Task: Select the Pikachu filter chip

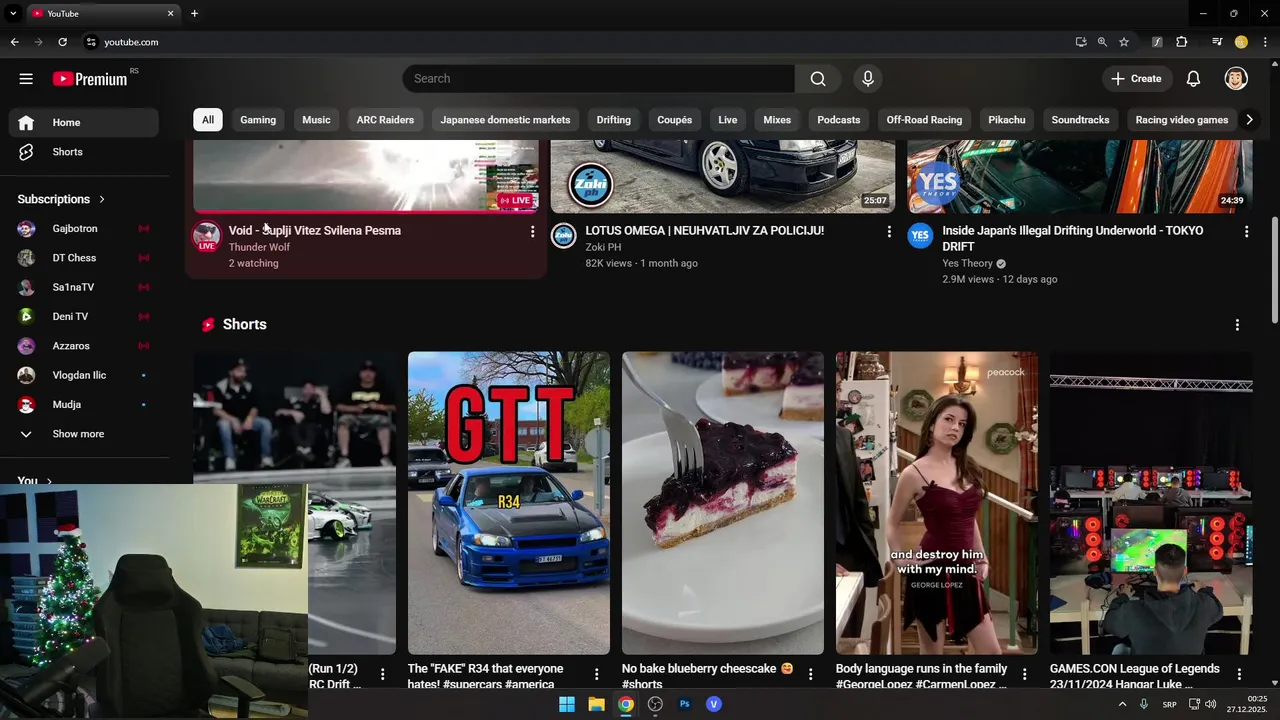Action: [1007, 120]
